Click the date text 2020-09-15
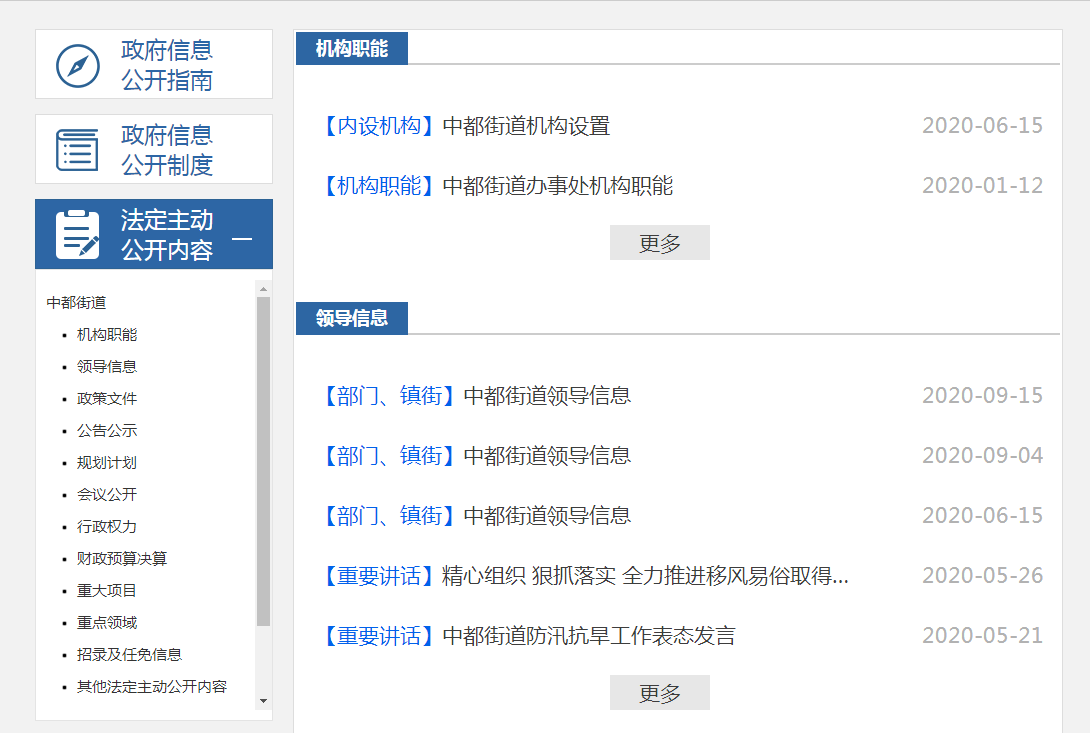 (982, 396)
